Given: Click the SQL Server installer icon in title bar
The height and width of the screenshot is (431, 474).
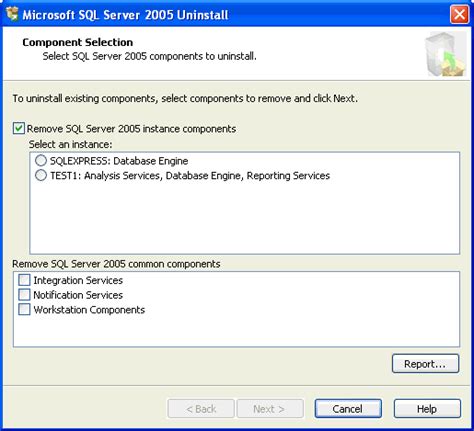Looking at the screenshot, I should (12, 14).
